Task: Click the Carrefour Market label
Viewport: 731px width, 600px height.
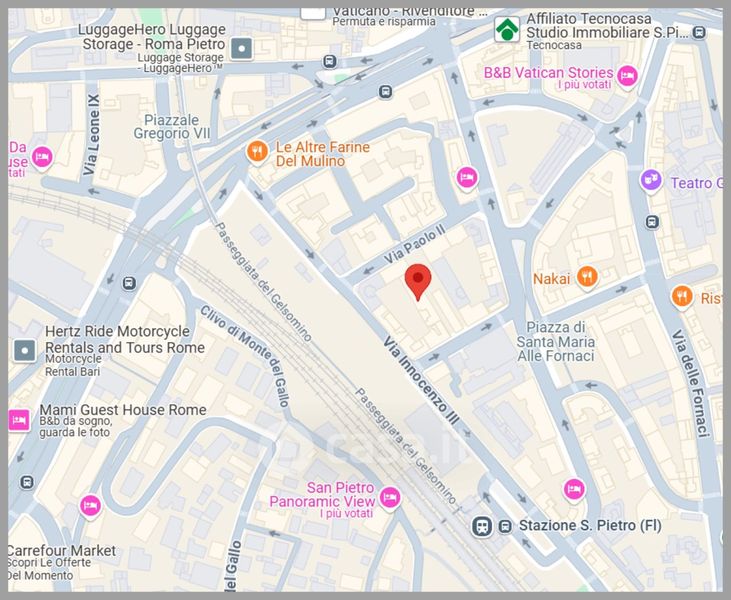Action: point(62,551)
